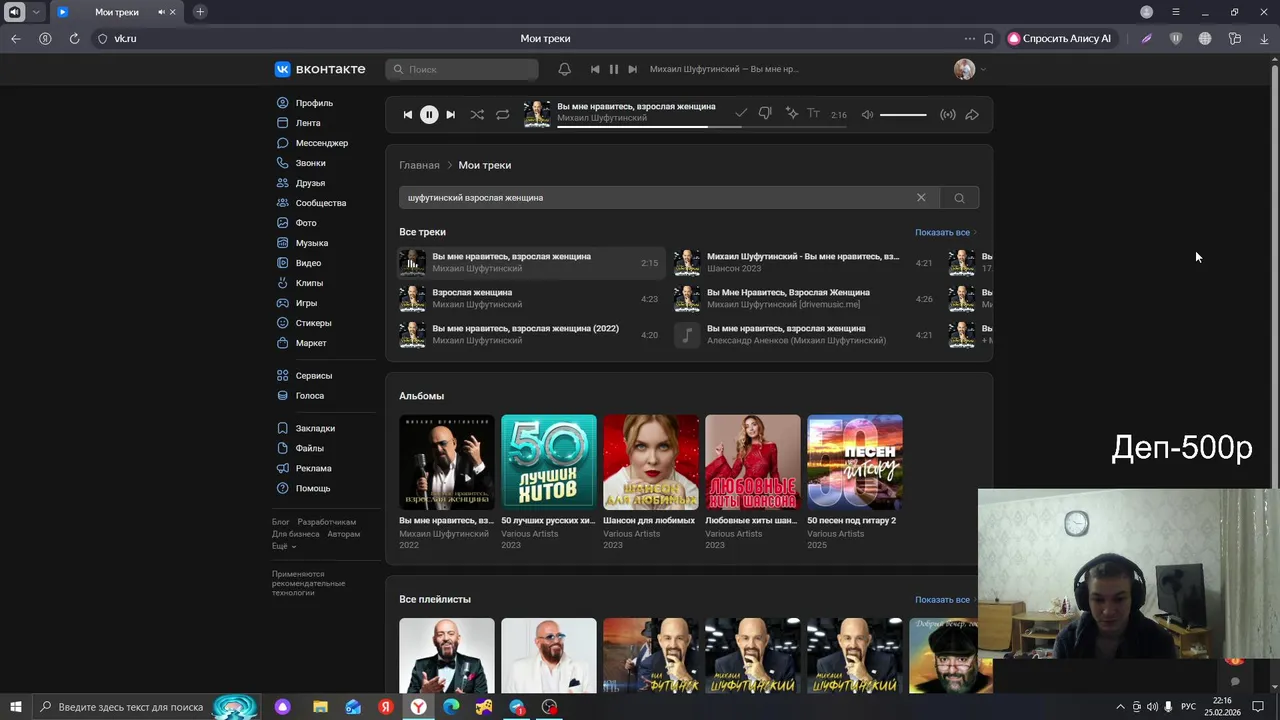Open Видео section icon
The width and height of the screenshot is (1280, 720).
pos(283,263)
